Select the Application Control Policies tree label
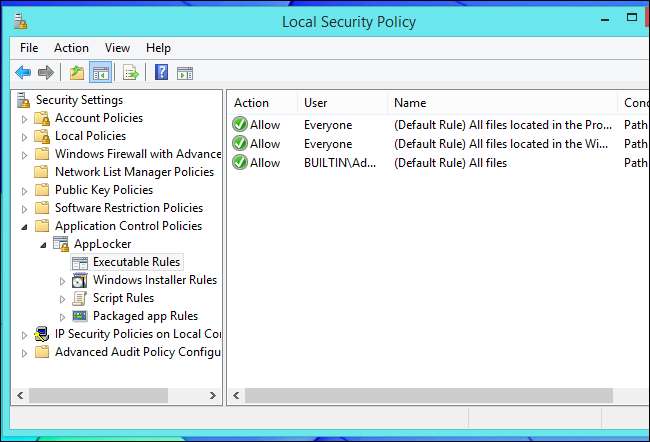This screenshot has height=442, width=650. pos(129,226)
